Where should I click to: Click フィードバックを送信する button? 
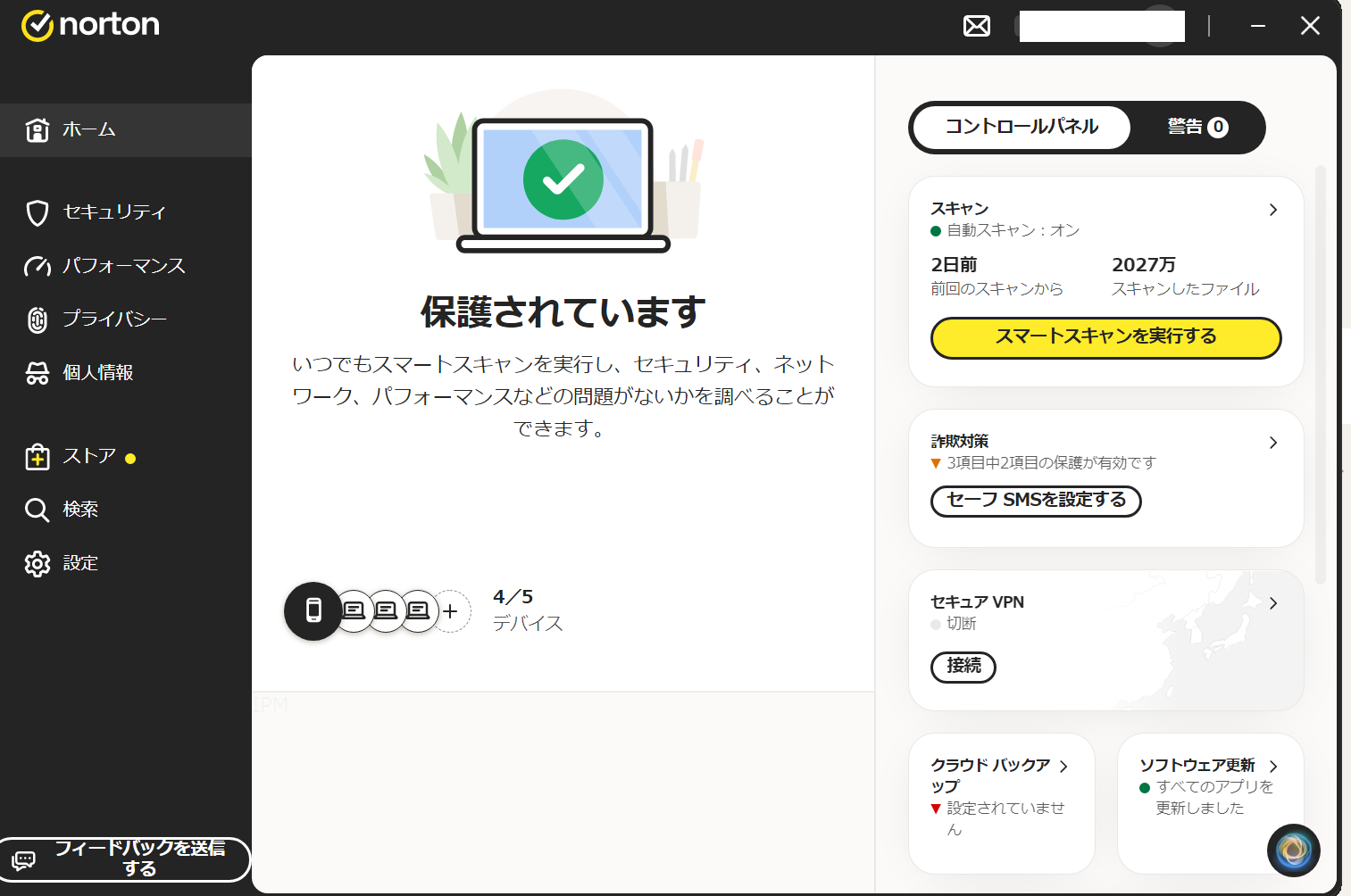pos(125,859)
